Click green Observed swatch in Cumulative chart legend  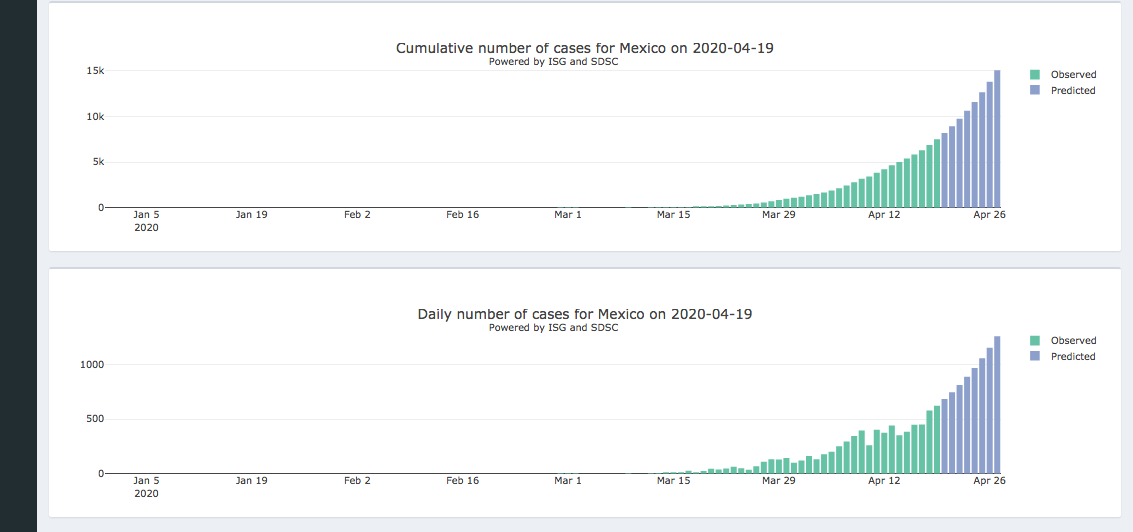(x=1035, y=75)
